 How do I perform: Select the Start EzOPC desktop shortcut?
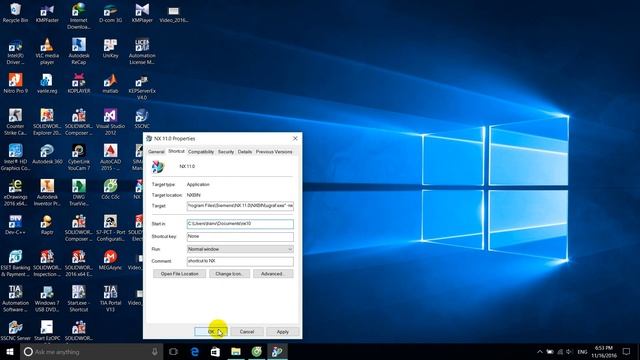tap(47, 331)
